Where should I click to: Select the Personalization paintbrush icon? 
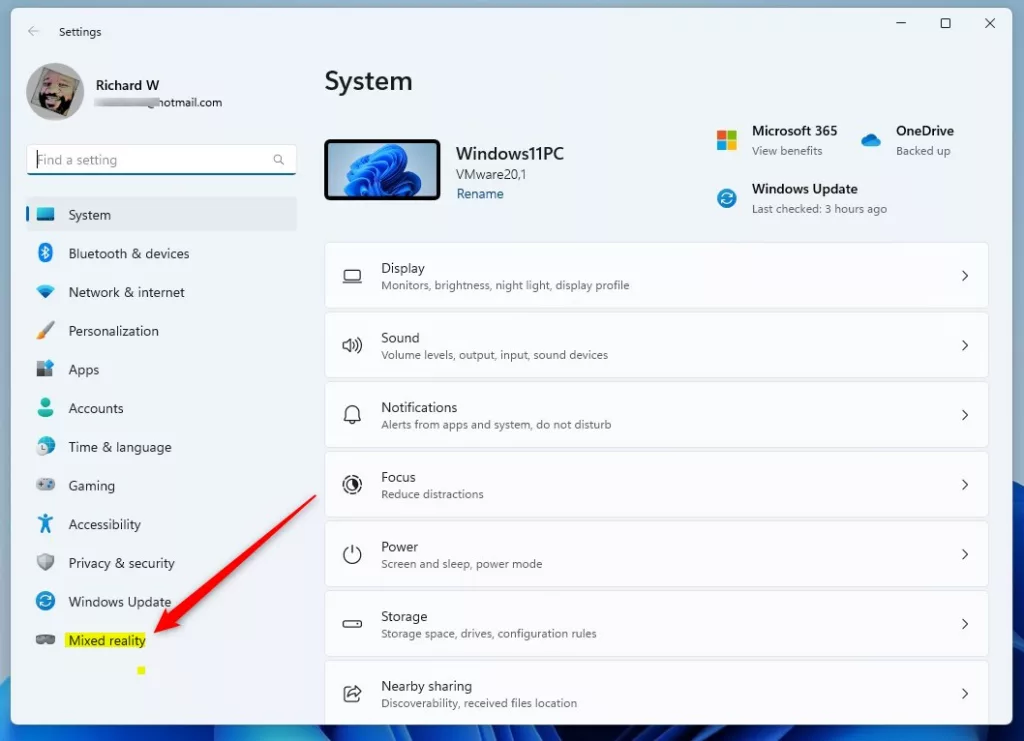click(x=45, y=331)
